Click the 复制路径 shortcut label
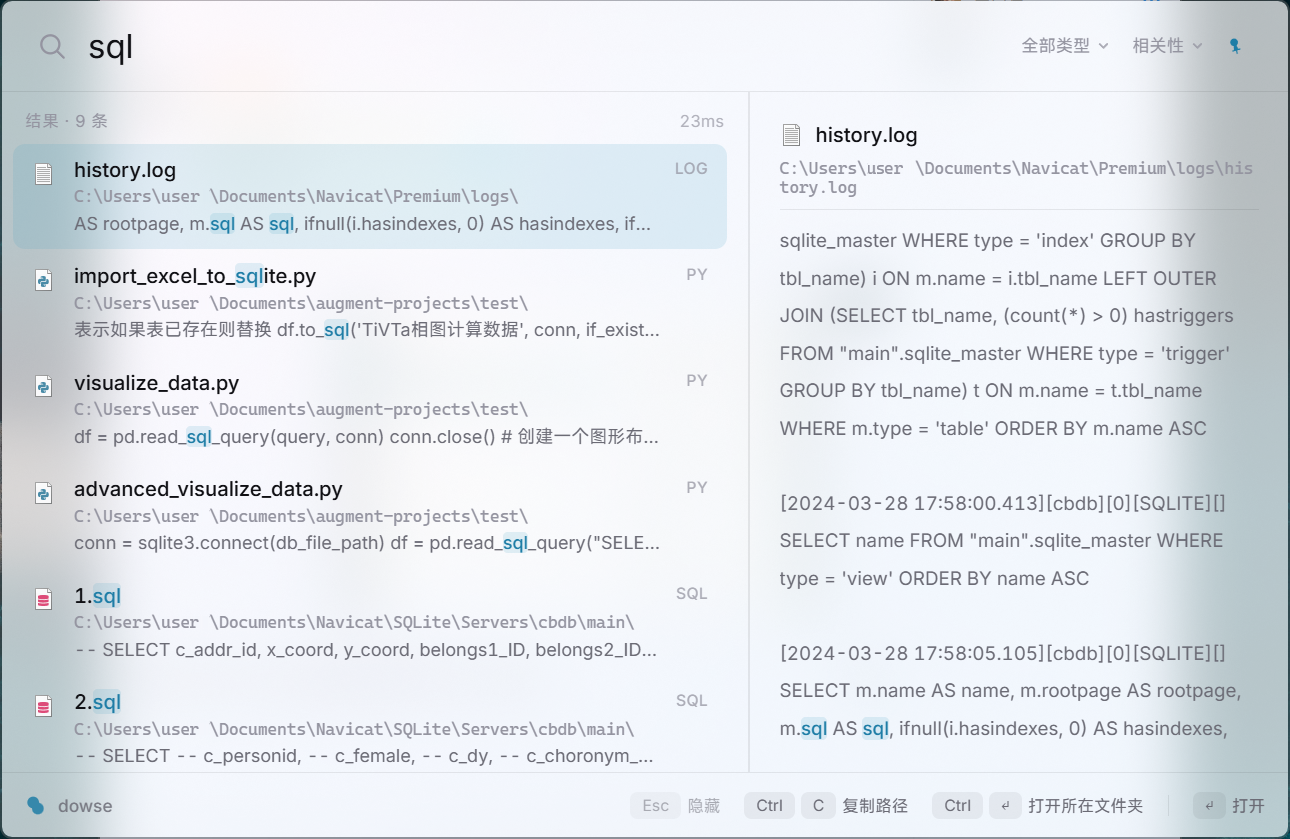This screenshot has width=1290, height=839. coord(875,806)
